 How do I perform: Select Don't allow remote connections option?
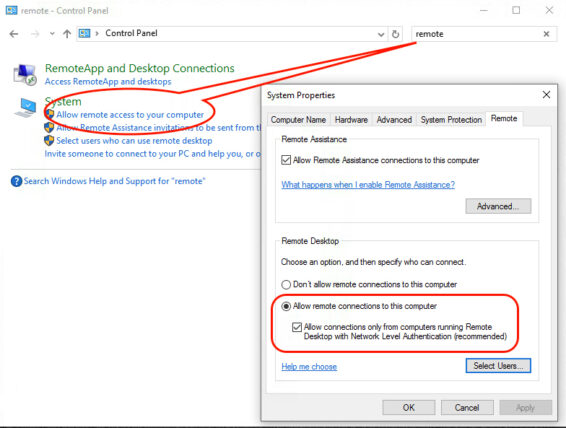pyautogui.click(x=286, y=285)
